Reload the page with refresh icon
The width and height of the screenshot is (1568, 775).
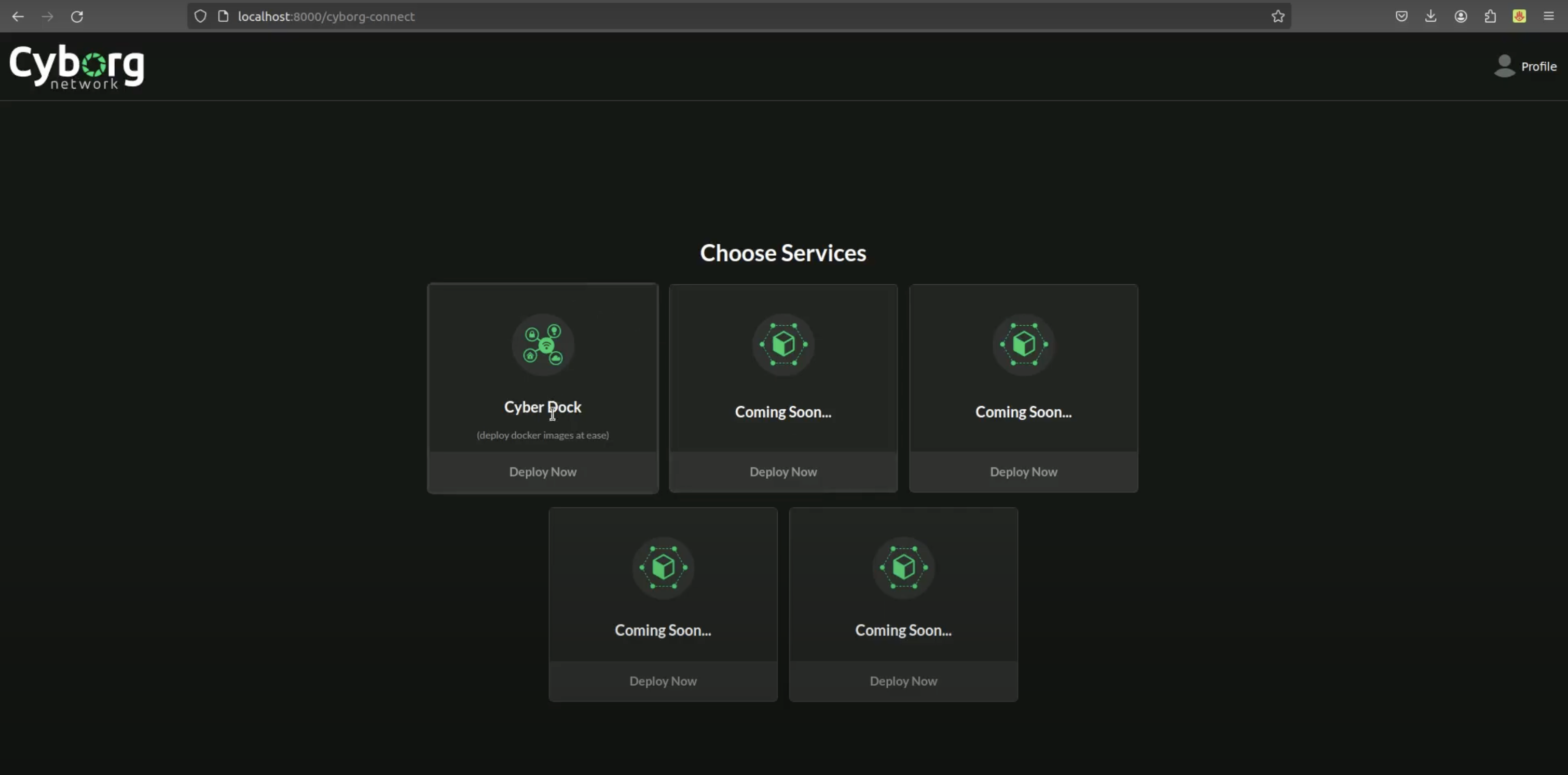[x=77, y=17]
